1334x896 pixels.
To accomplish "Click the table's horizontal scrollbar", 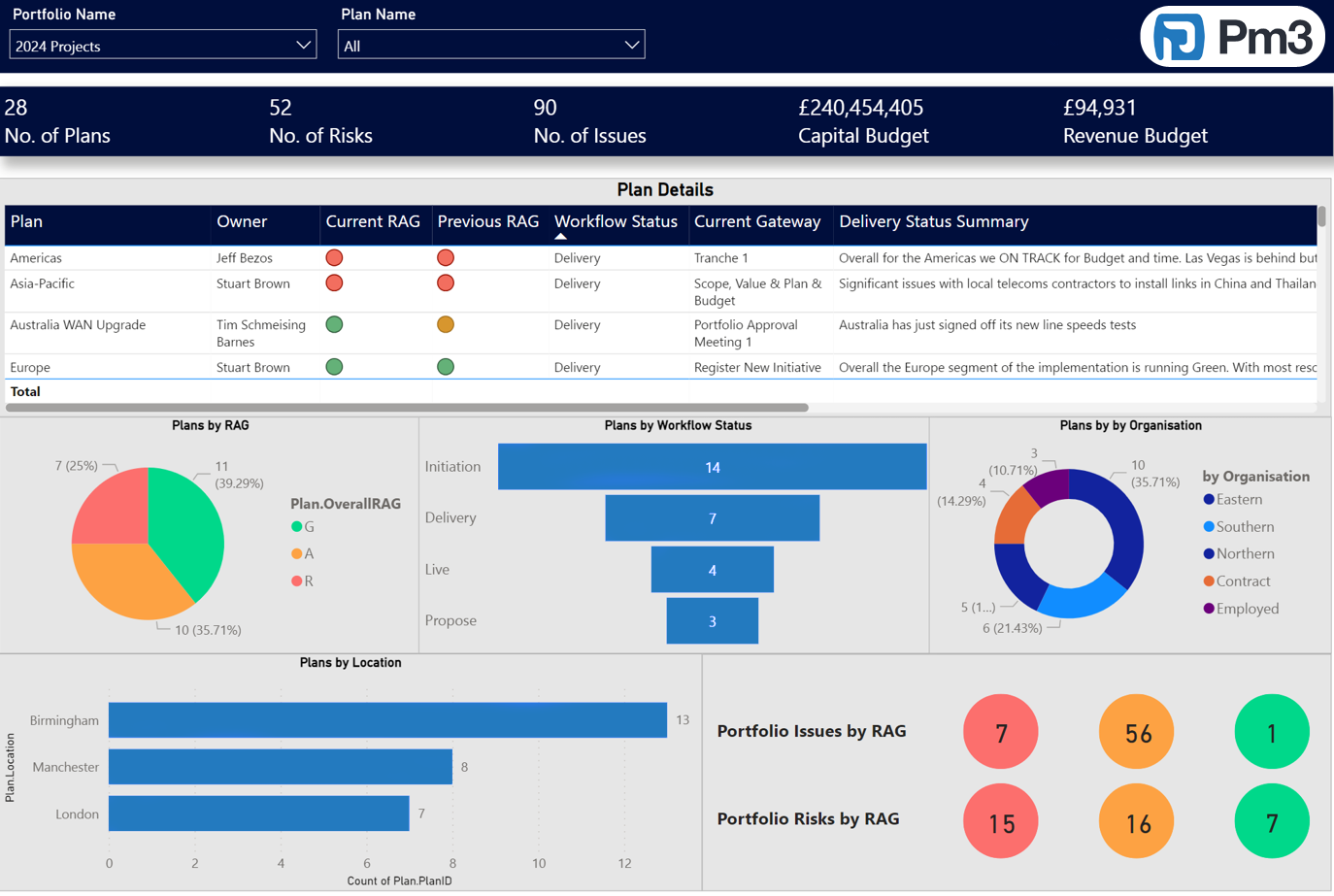I will [407, 408].
